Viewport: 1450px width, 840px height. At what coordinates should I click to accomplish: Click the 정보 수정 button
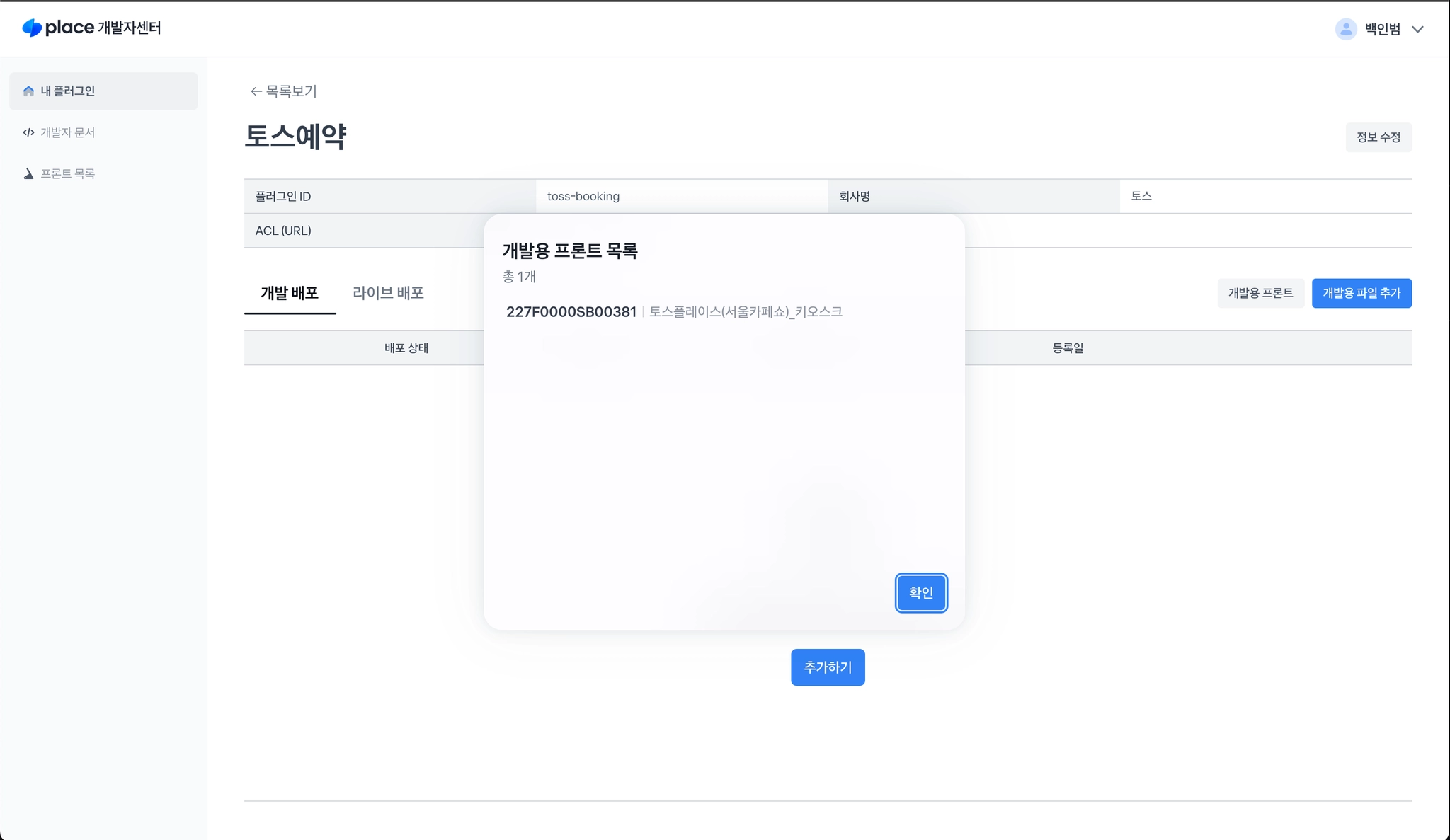1378,137
